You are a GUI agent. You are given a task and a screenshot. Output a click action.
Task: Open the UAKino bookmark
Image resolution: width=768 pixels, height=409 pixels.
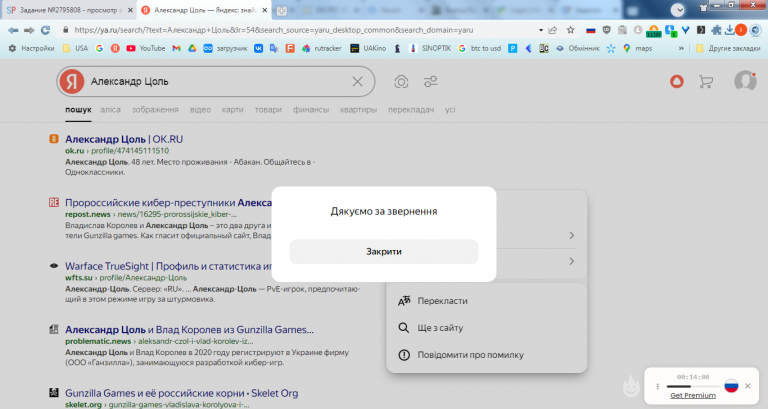point(368,48)
